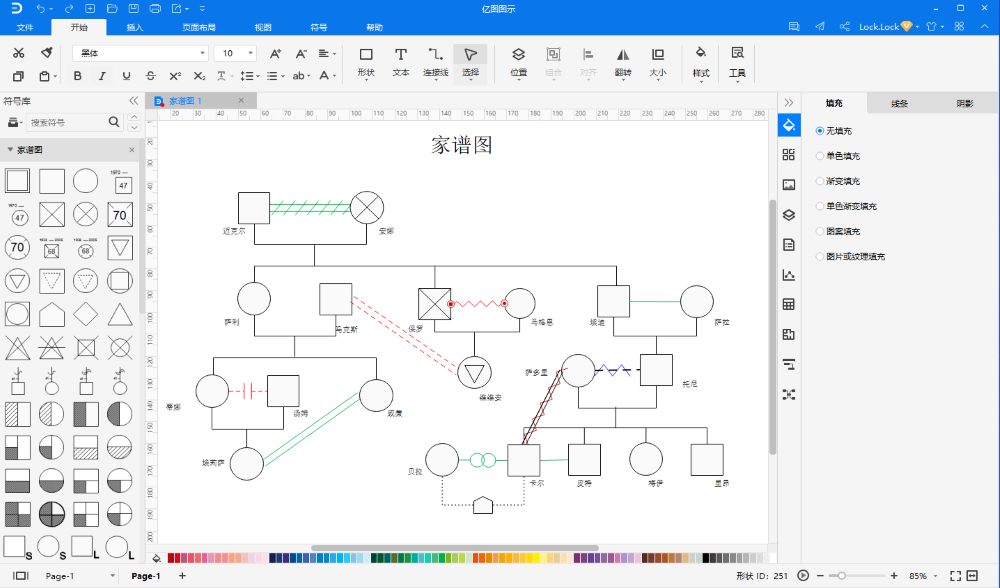
Task: Apply bold formatting with the B icon
Action: [78, 76]
